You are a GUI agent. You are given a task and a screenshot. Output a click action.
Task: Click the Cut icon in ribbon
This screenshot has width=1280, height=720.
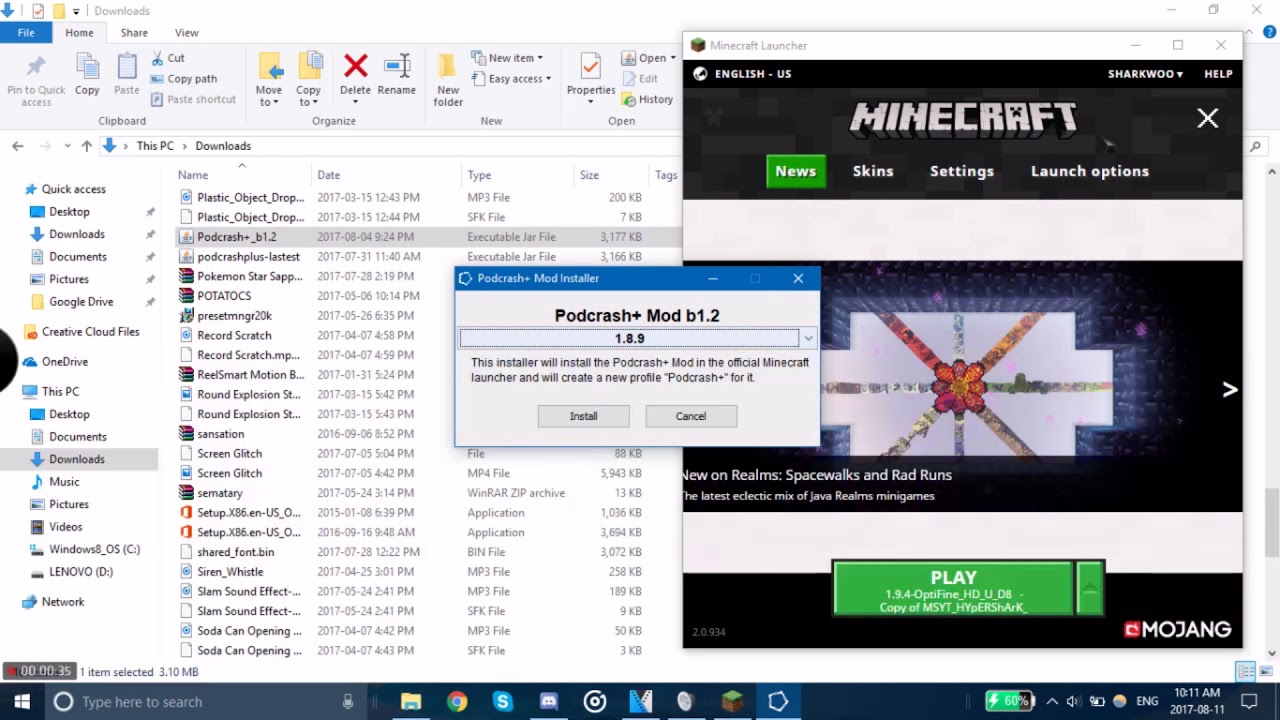pos(158,58)
